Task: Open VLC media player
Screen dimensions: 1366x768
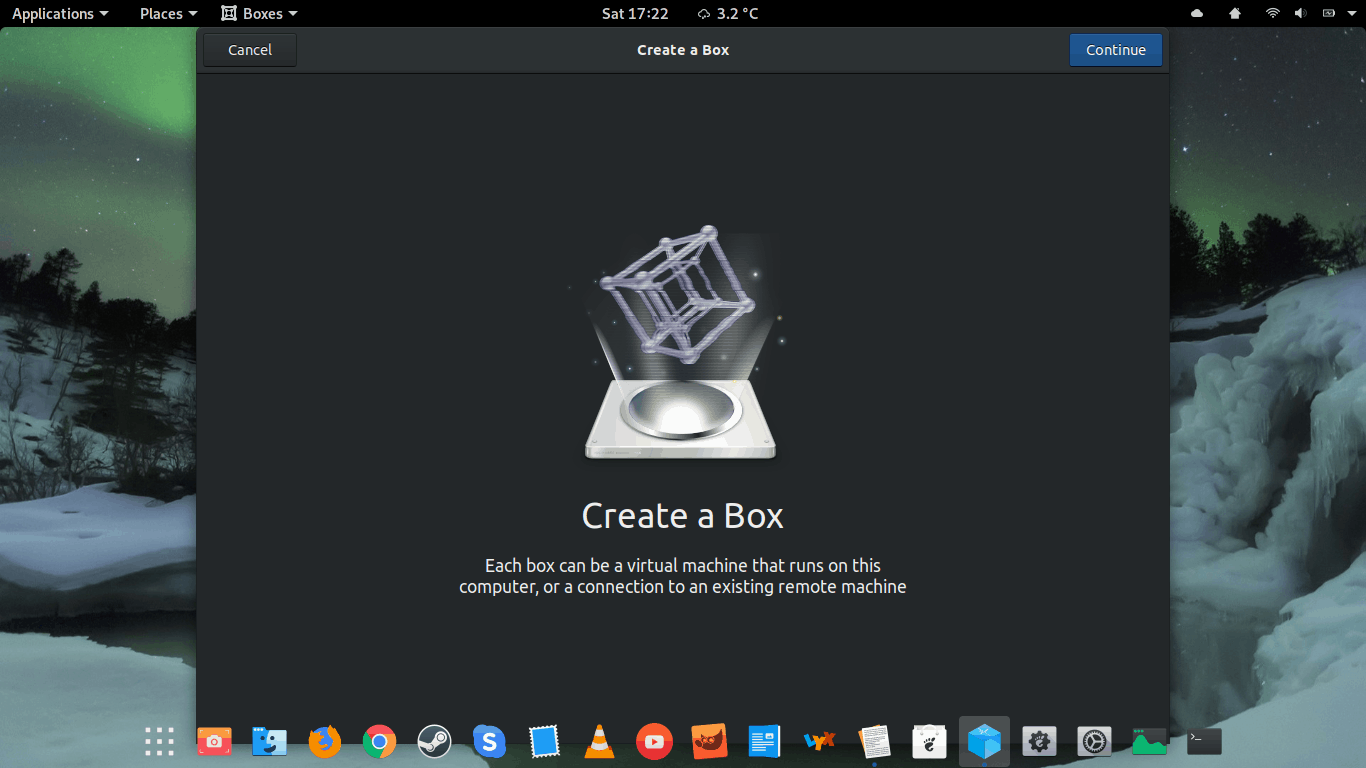Action: pos(599,741)
